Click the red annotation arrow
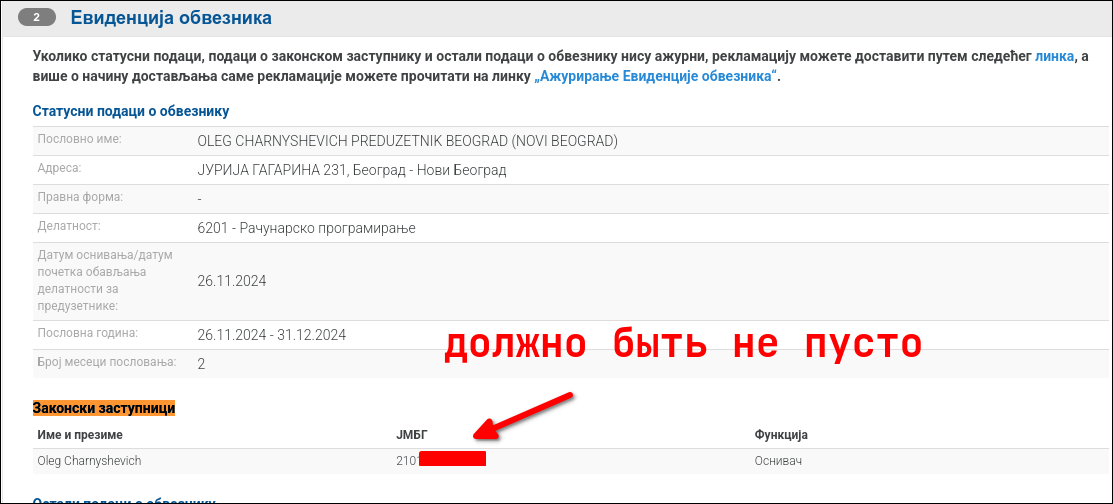 click(x=523, y=416)
